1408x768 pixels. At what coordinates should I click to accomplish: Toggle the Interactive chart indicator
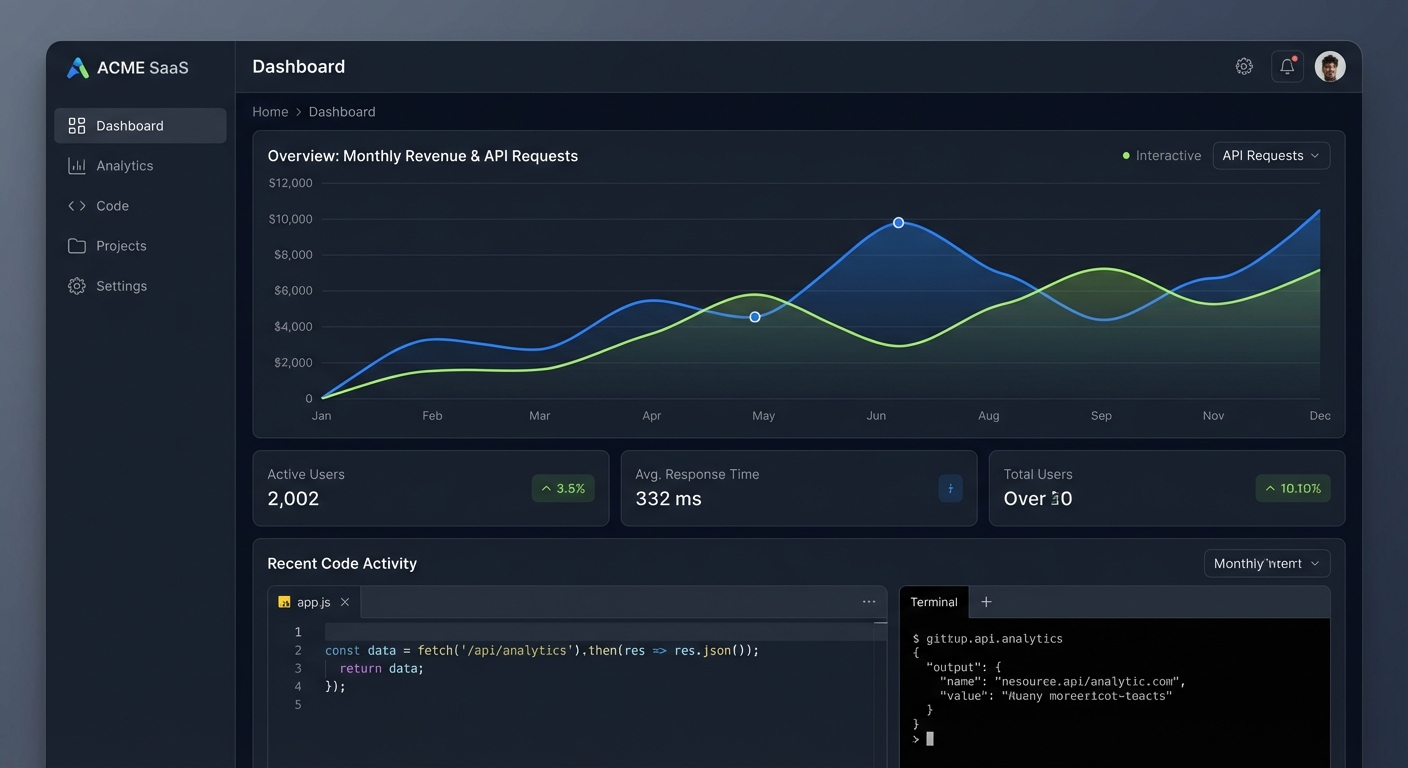click(x=1161, y=156)
